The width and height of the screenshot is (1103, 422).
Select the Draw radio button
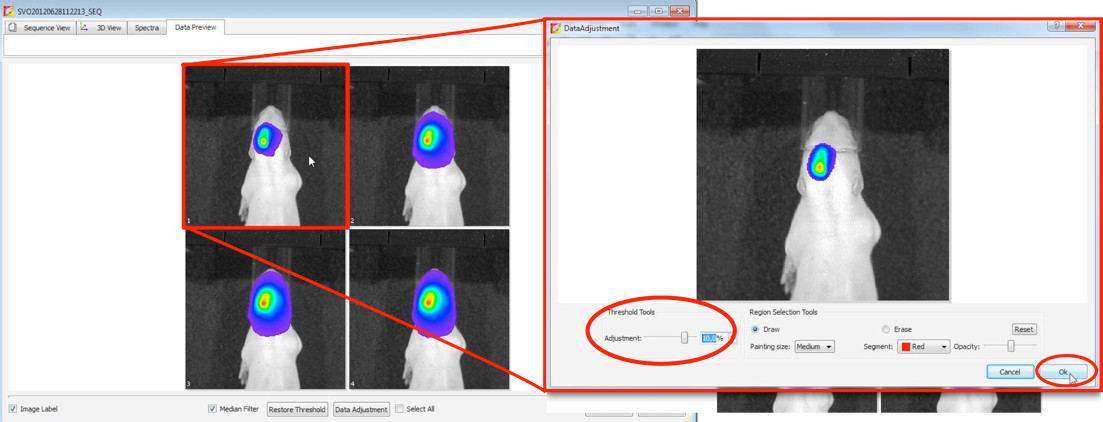pyautogui.click(x=755, y=329)
